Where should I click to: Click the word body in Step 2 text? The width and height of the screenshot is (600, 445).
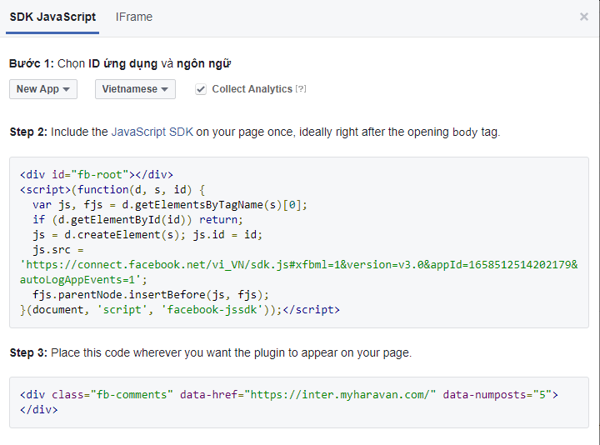467,132
